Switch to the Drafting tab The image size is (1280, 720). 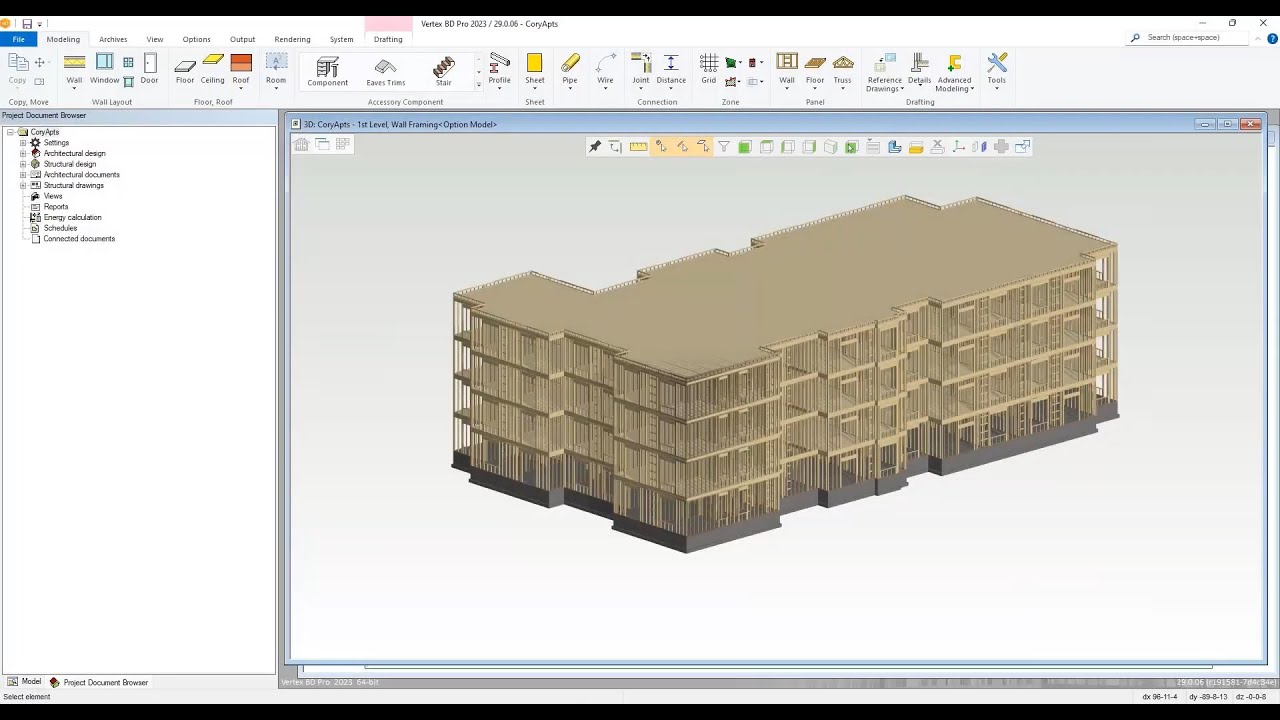[388, 39]
